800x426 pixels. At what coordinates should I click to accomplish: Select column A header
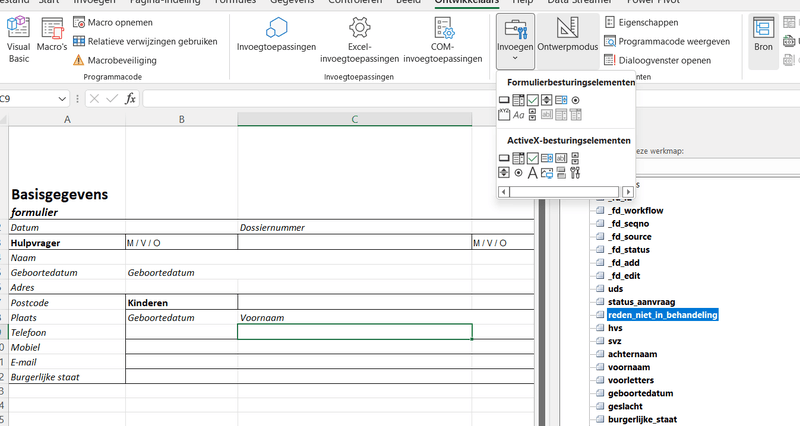67,119
